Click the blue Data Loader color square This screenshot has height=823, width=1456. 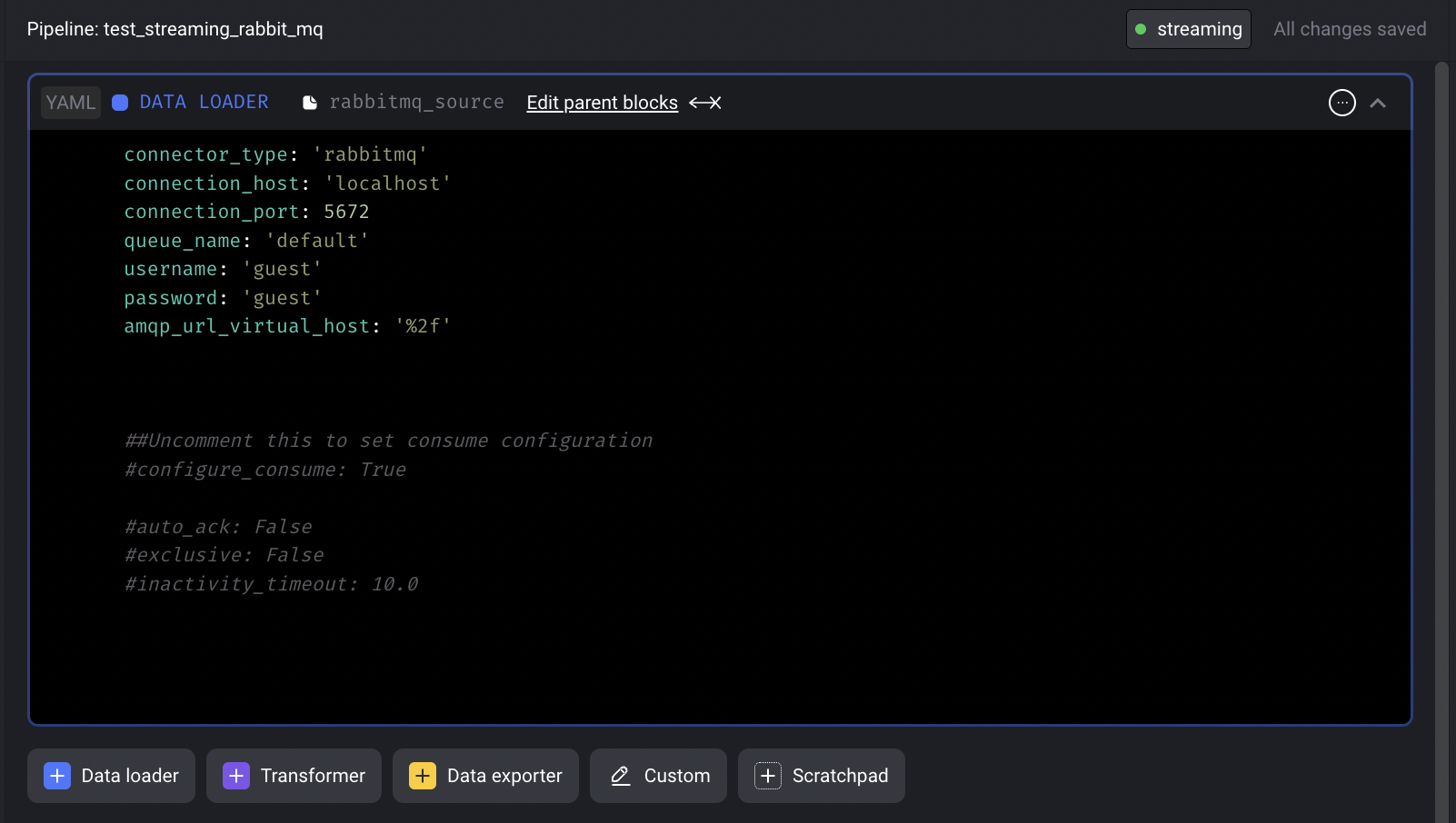click(120, 103)
